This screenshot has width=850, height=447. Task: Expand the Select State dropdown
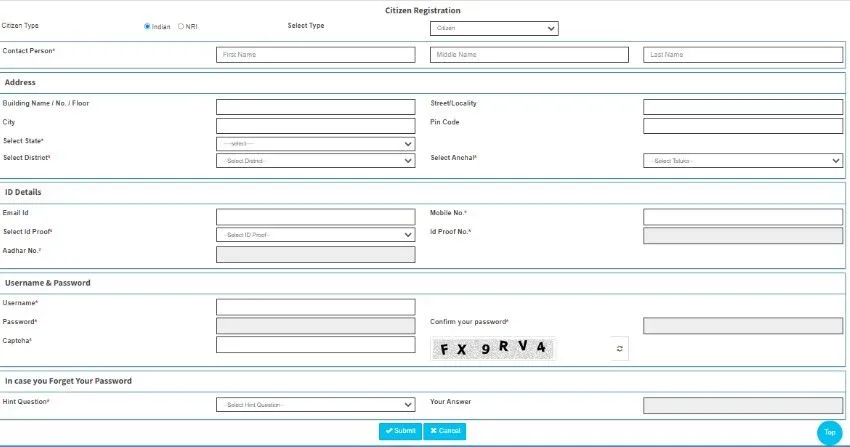(x=315, y=144)
